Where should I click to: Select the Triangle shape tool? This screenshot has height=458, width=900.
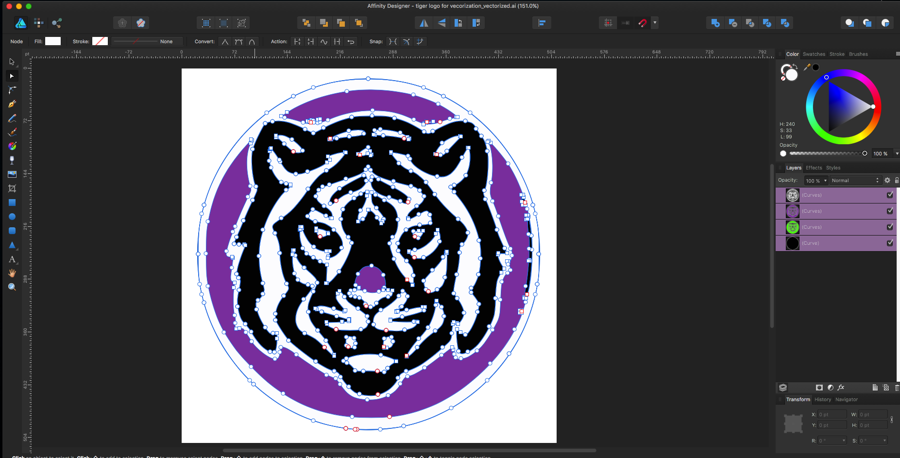point(12,245)
